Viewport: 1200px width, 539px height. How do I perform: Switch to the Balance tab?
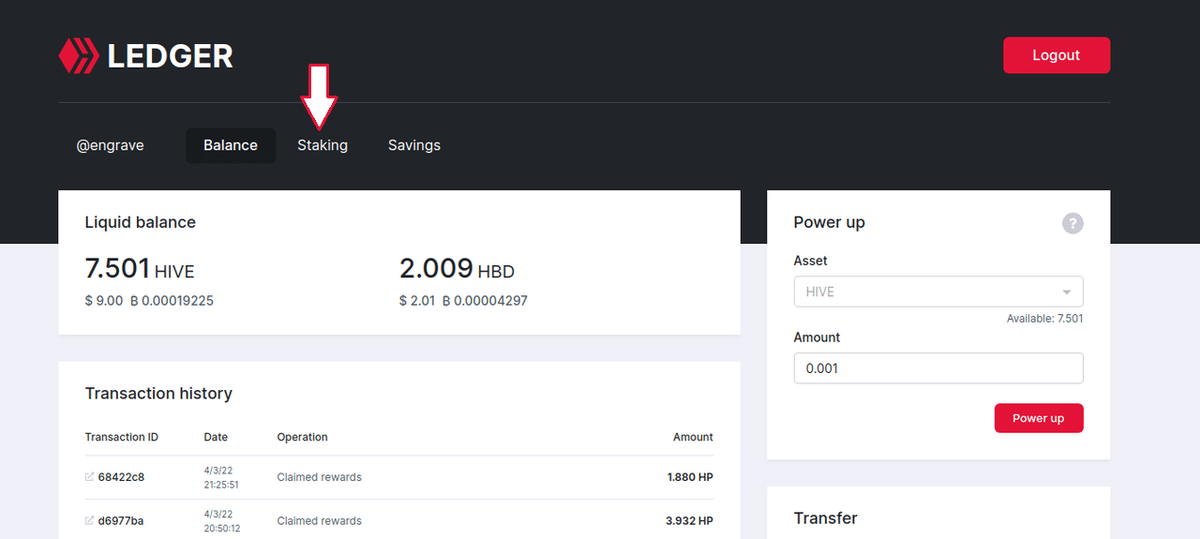(x=230, y=145)
